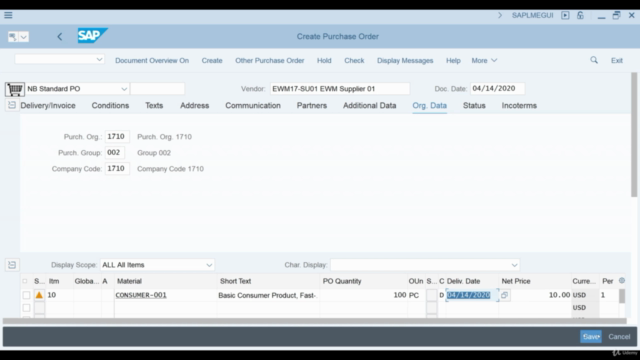Screen dimensions: 640x360
Task: Open the Address tab
Action: [194, 106]
